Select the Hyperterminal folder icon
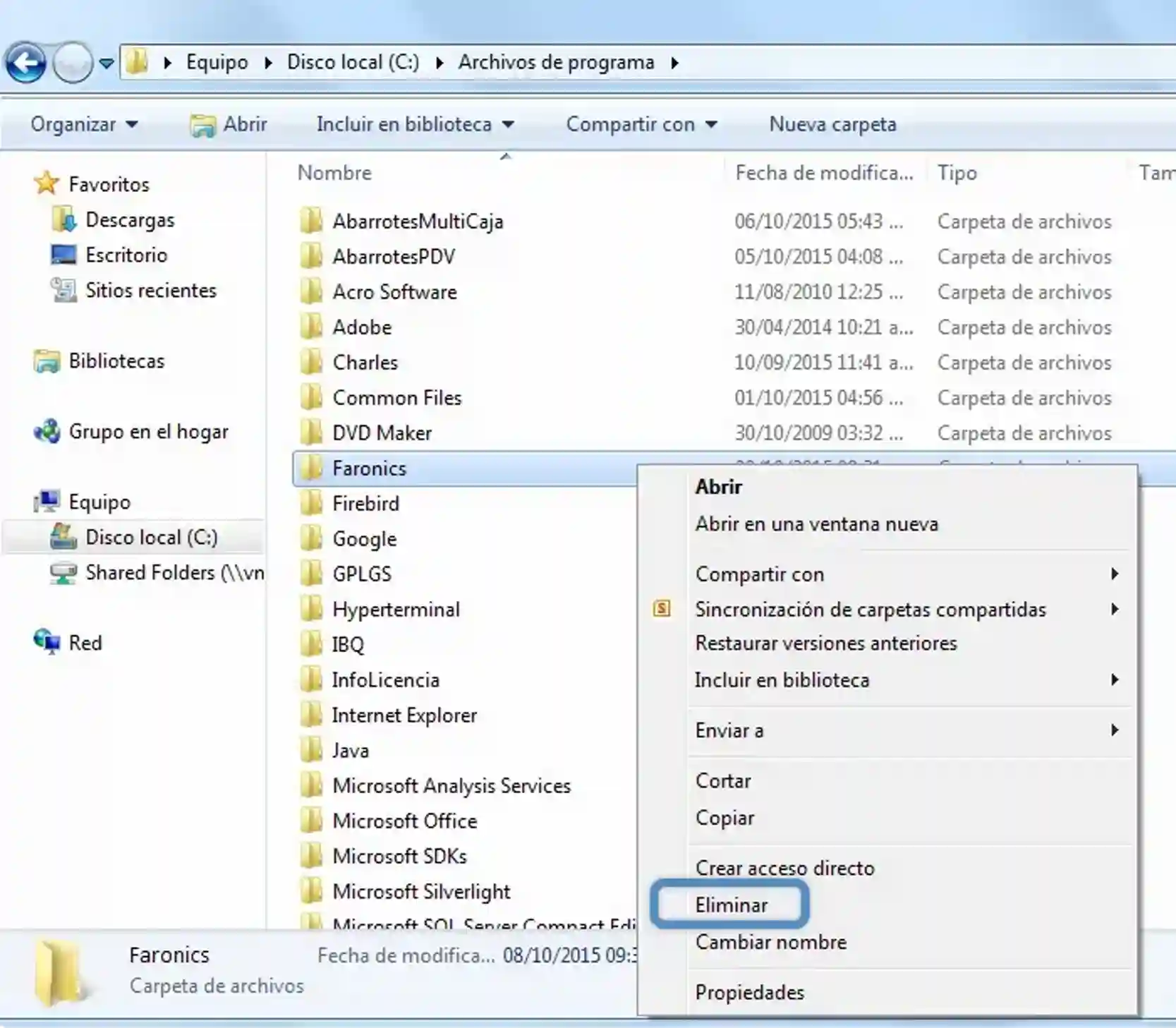1176x1028 pixels. pyautogui.click(x=311, y=609)
